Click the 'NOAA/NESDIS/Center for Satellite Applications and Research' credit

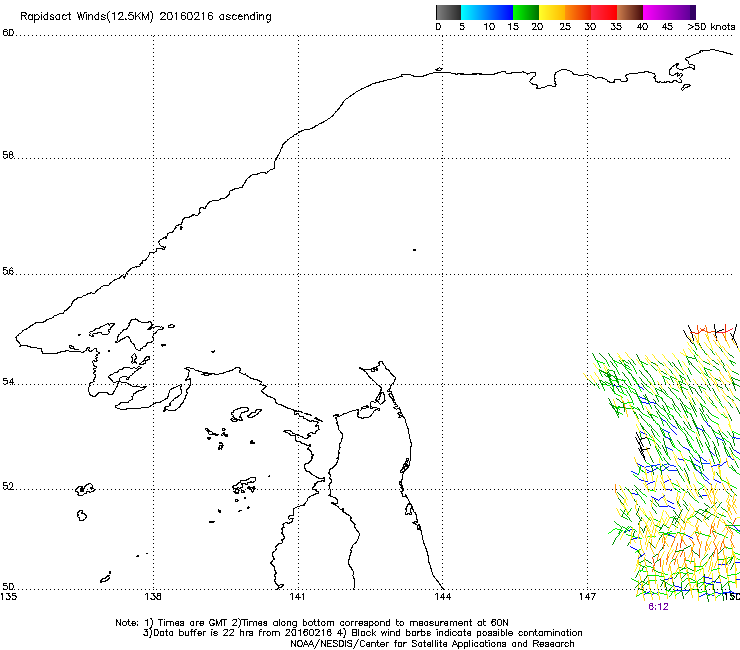pyautogui.click(x=432, y=644)
